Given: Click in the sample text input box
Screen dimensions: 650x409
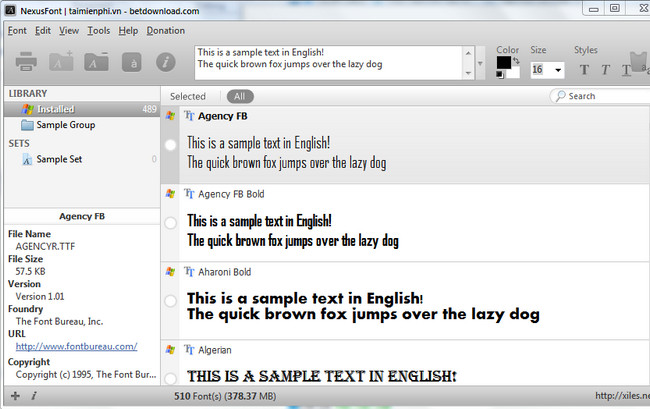Looking at the screenshot, I should pyautogui.click(x=329, y=63).
